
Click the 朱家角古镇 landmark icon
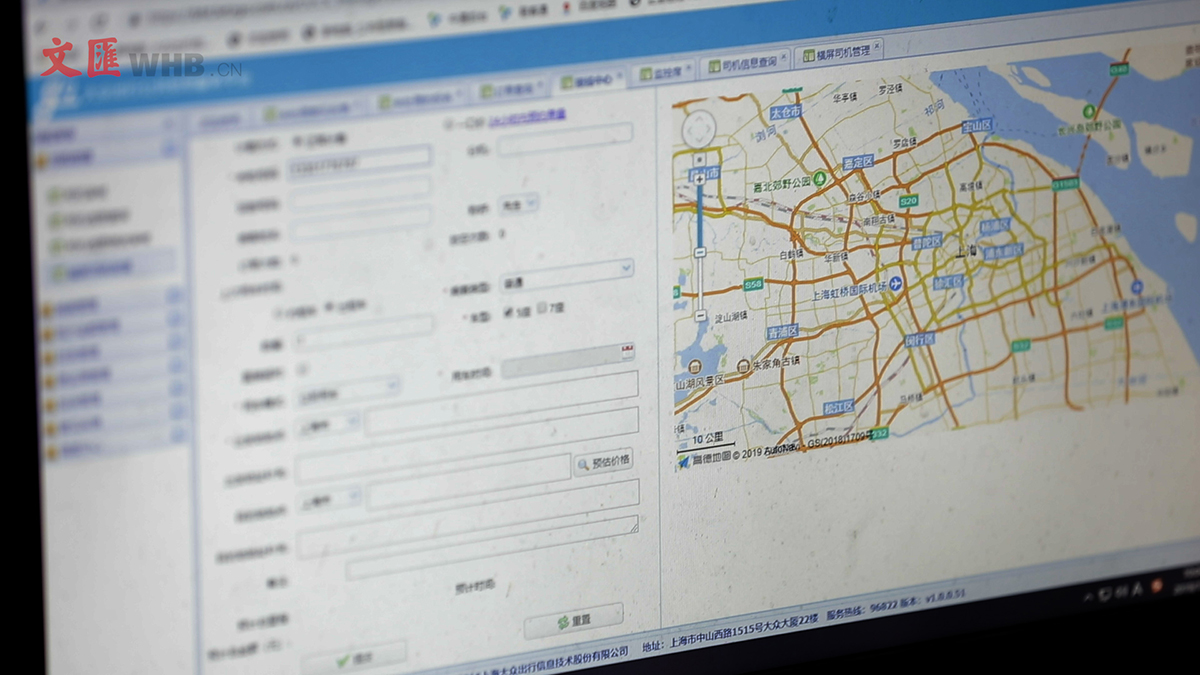click(x=742, y=367)
